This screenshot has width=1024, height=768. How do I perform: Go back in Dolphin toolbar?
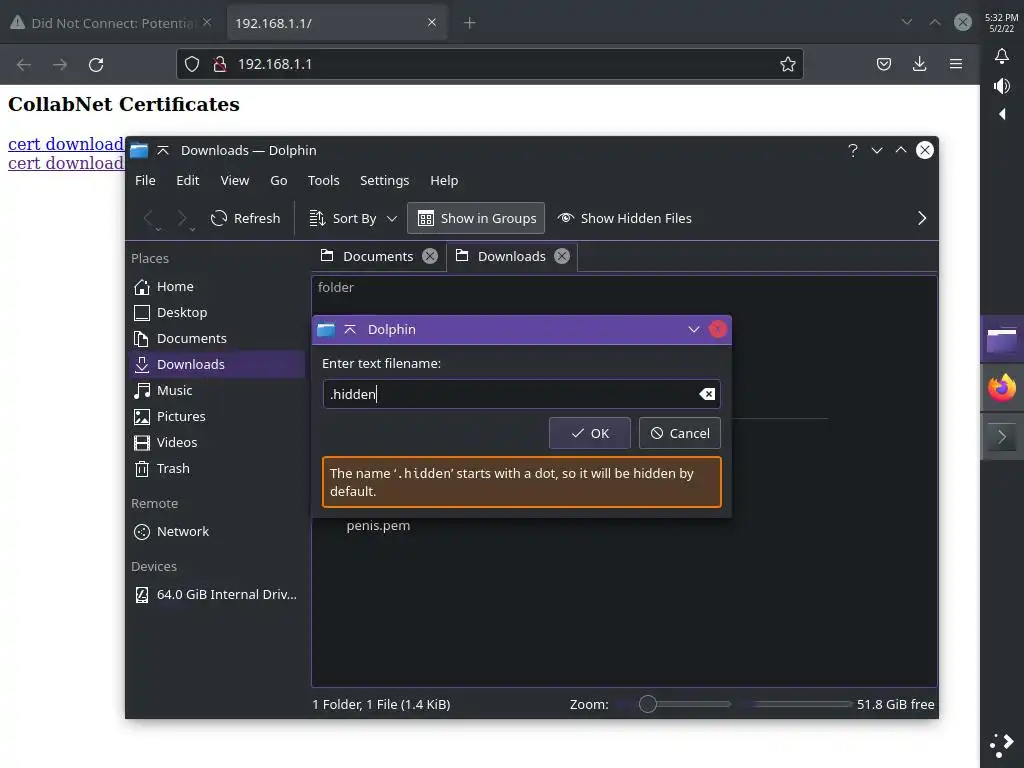tap(150, 219)
